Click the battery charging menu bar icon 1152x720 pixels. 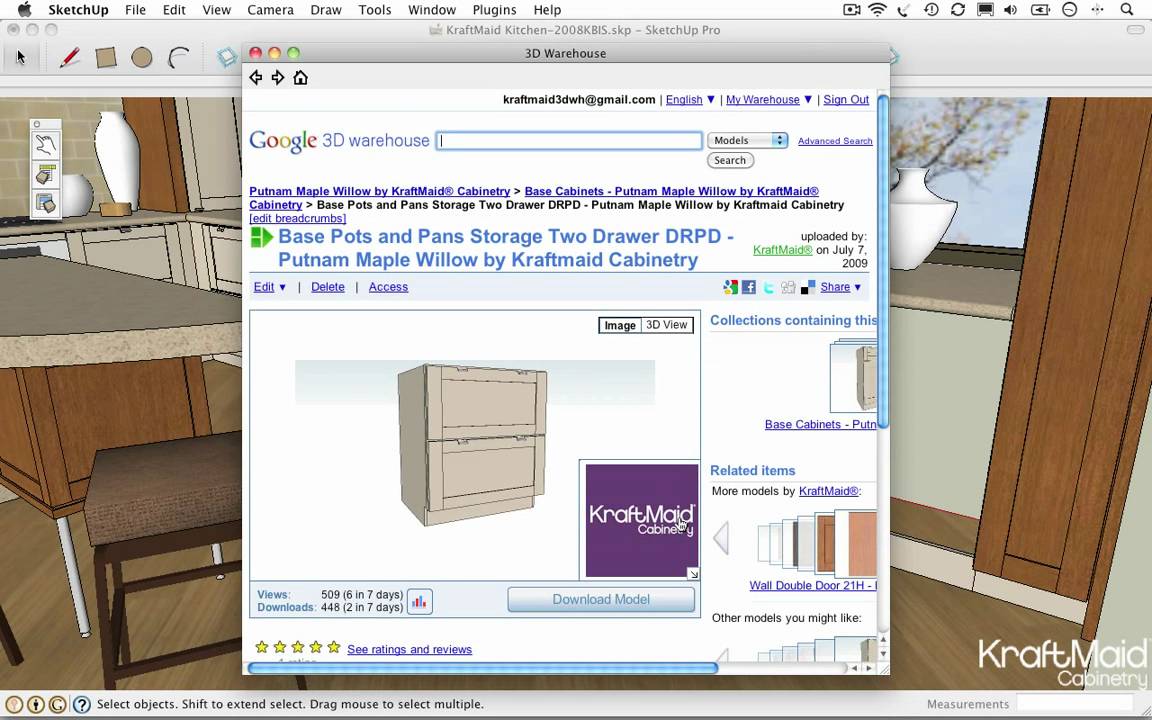(1040, 10)
